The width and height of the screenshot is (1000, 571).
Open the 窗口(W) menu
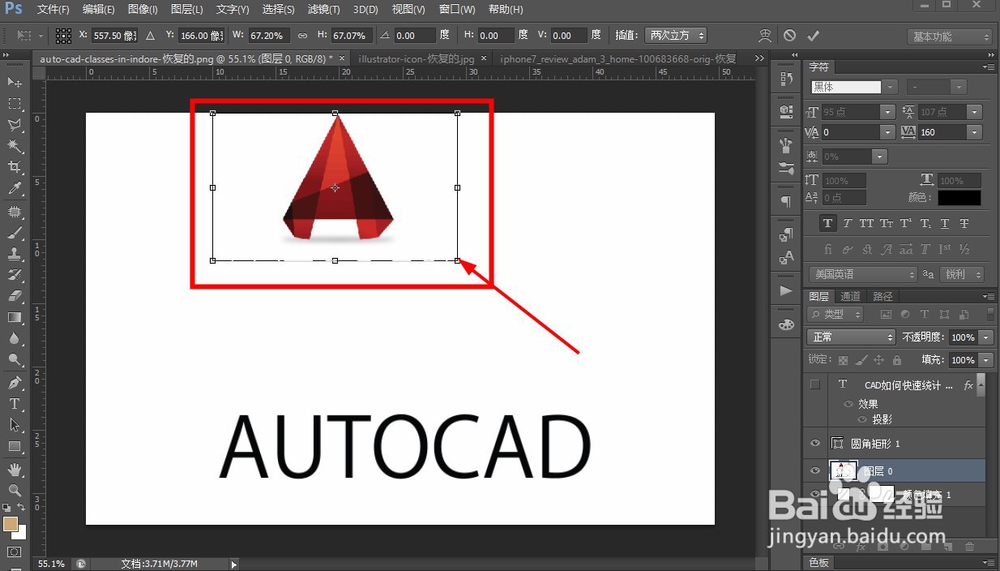(457, 10)
